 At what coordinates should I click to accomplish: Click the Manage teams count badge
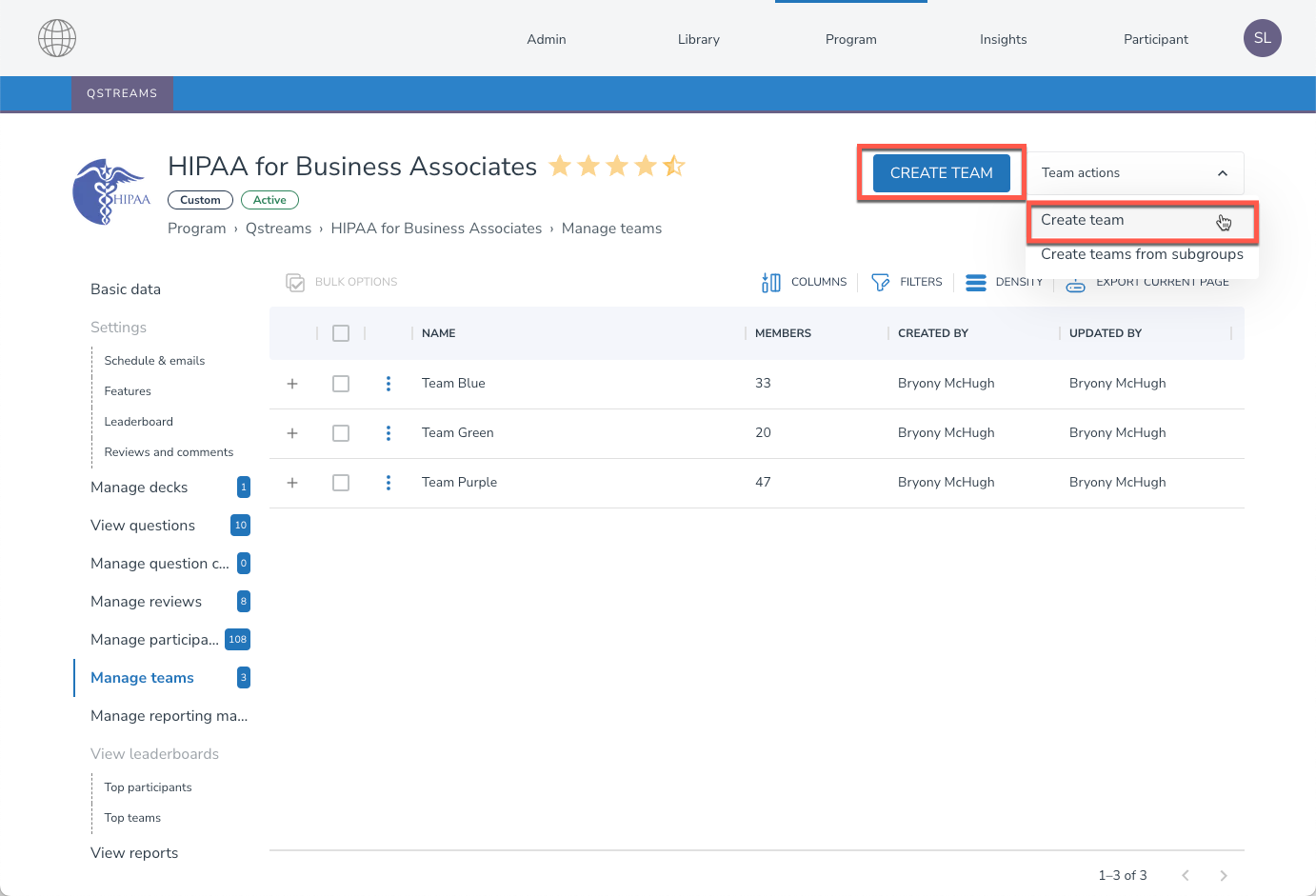click(x=244, y=678)
